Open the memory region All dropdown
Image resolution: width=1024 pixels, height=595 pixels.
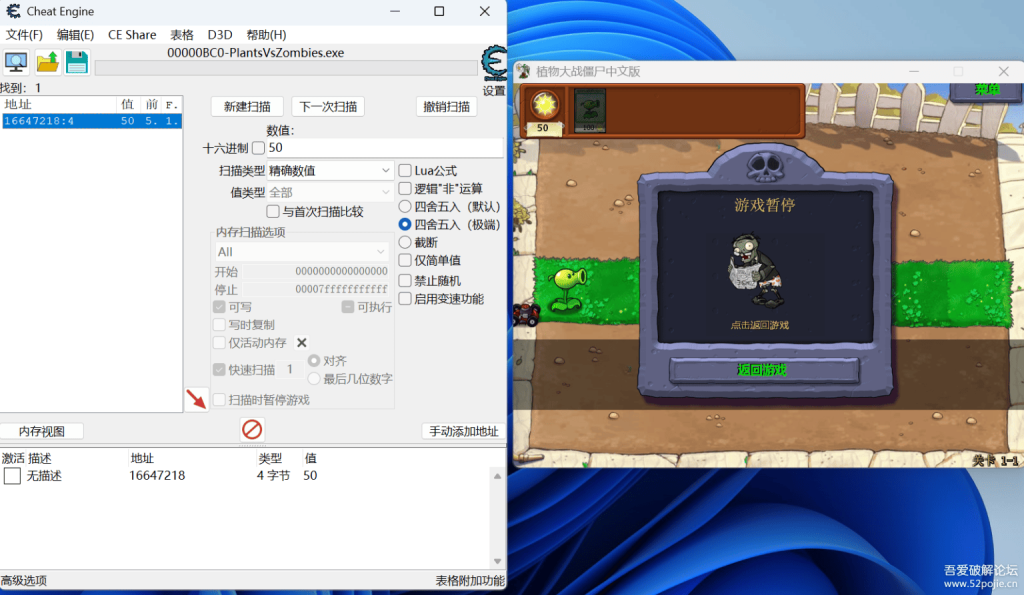tap(302, 251)
